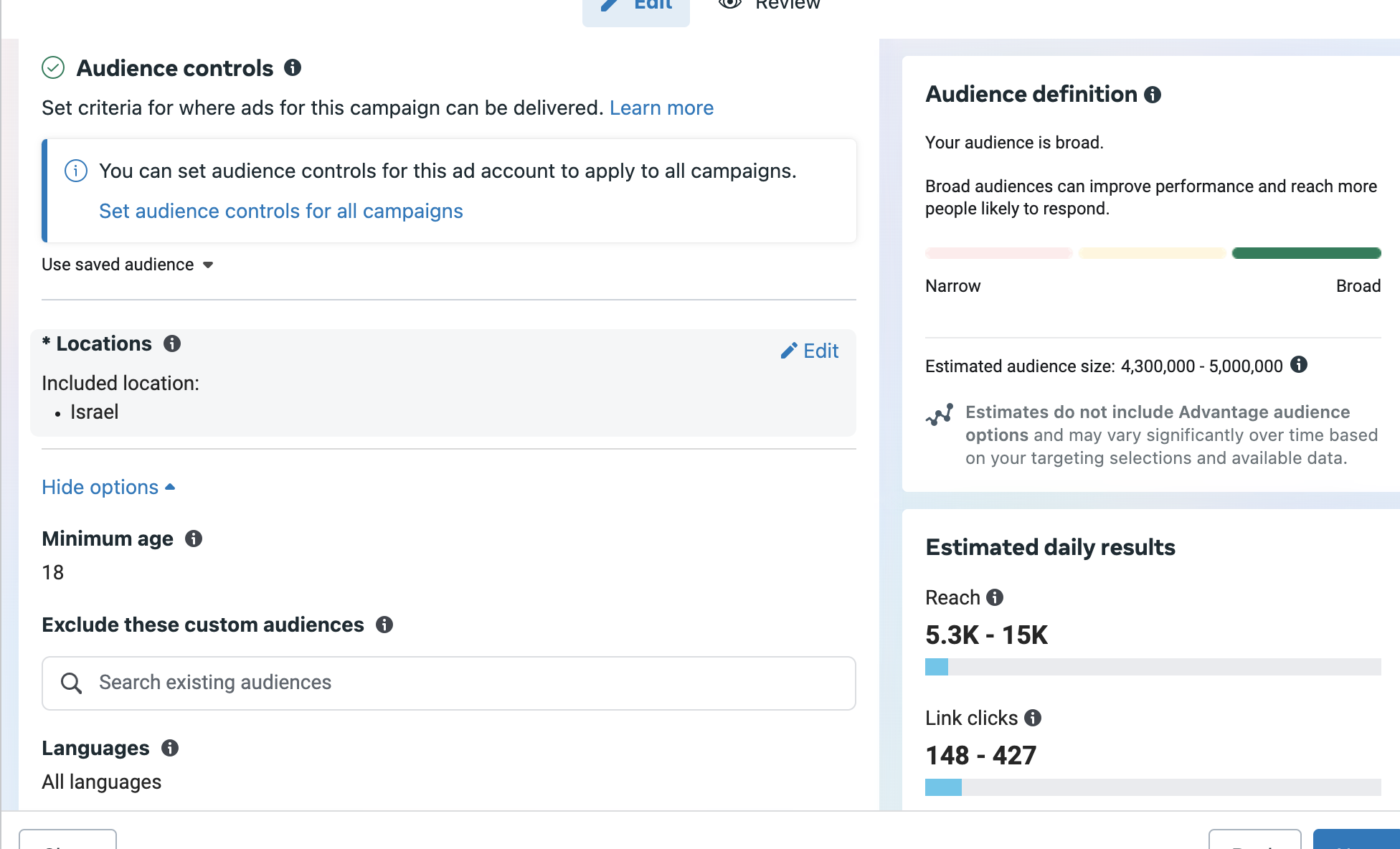1400x849 pixels.
Task: Click the Audience definition info icon
Action: pyautogui.click(x=1153, y=95)
